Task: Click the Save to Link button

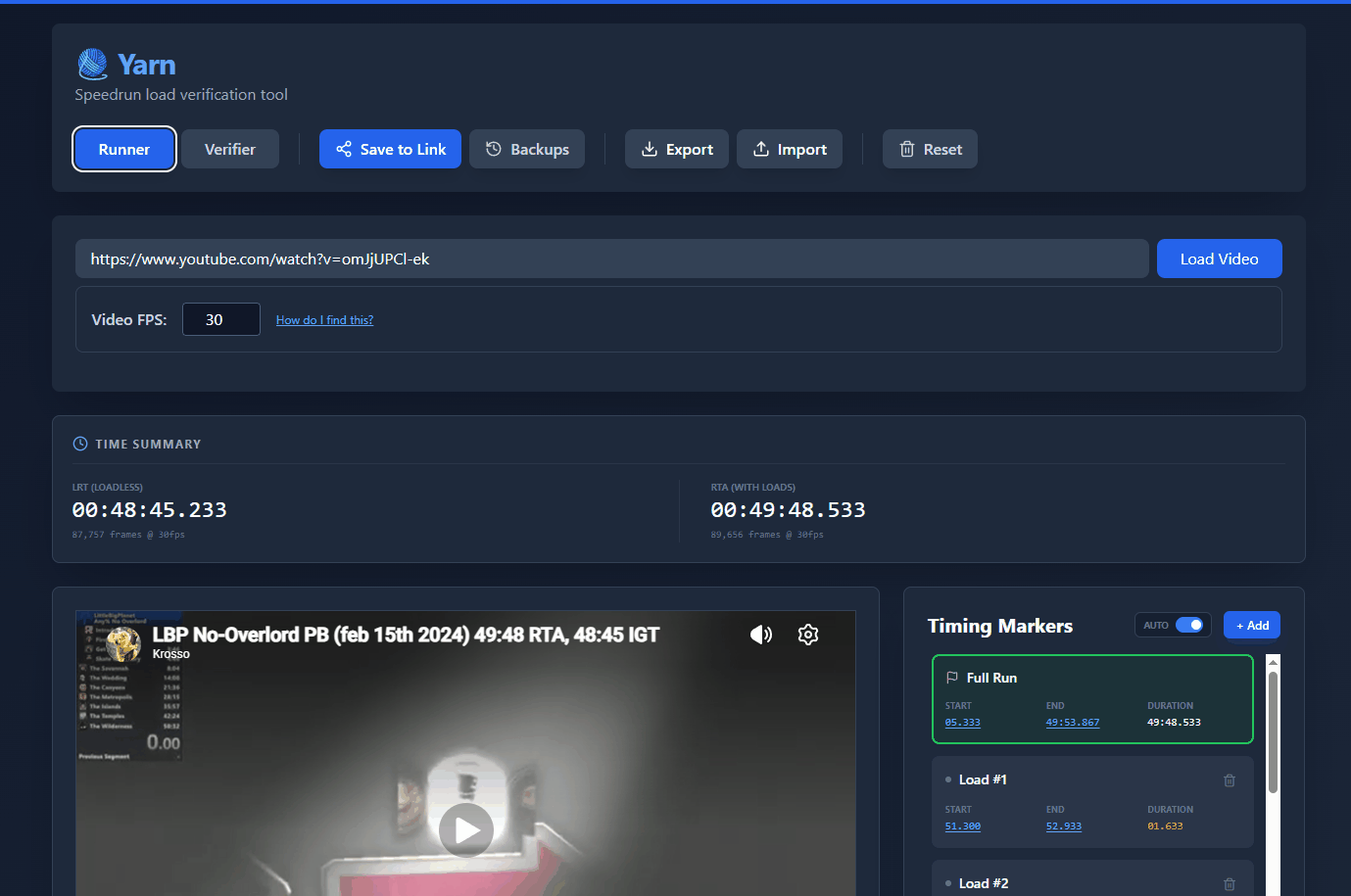Action: pos(390,149)
